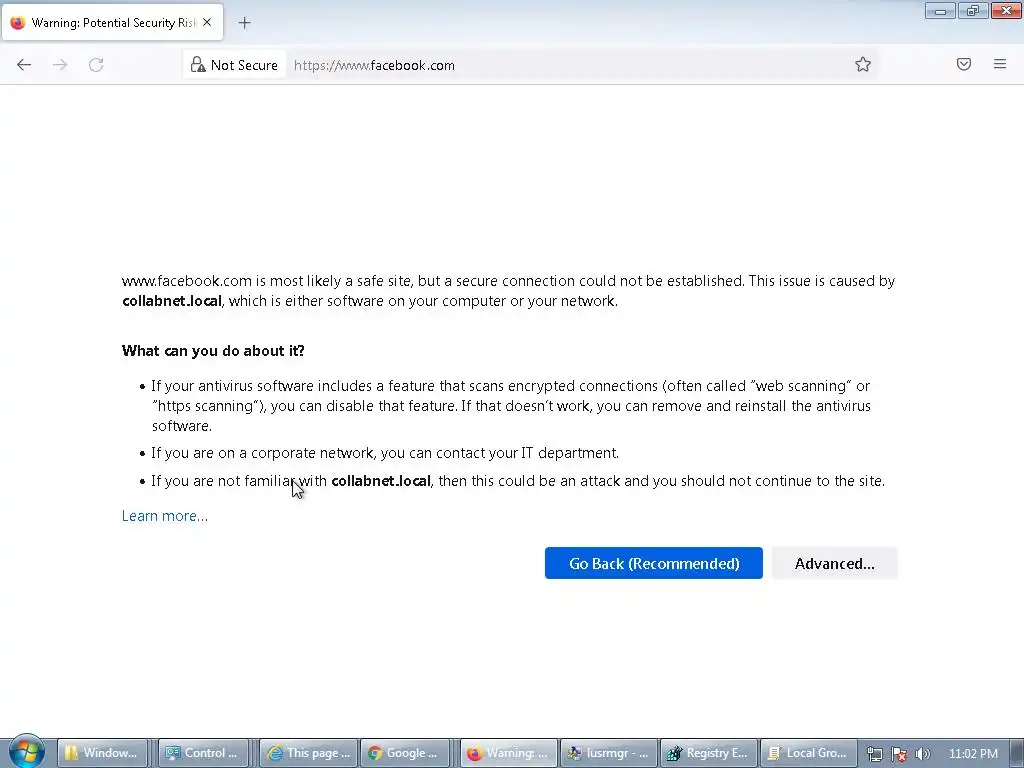Open the Advanced... options
The height and width of the screenshot is (768, 1024).
click(x=835, y=563)
